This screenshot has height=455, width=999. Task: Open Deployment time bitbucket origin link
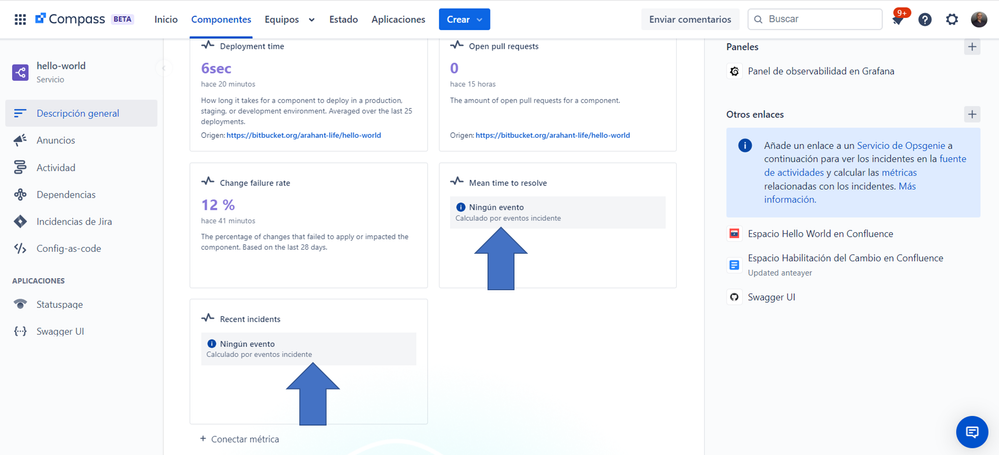pyautogui.click(x=304, y=135)
